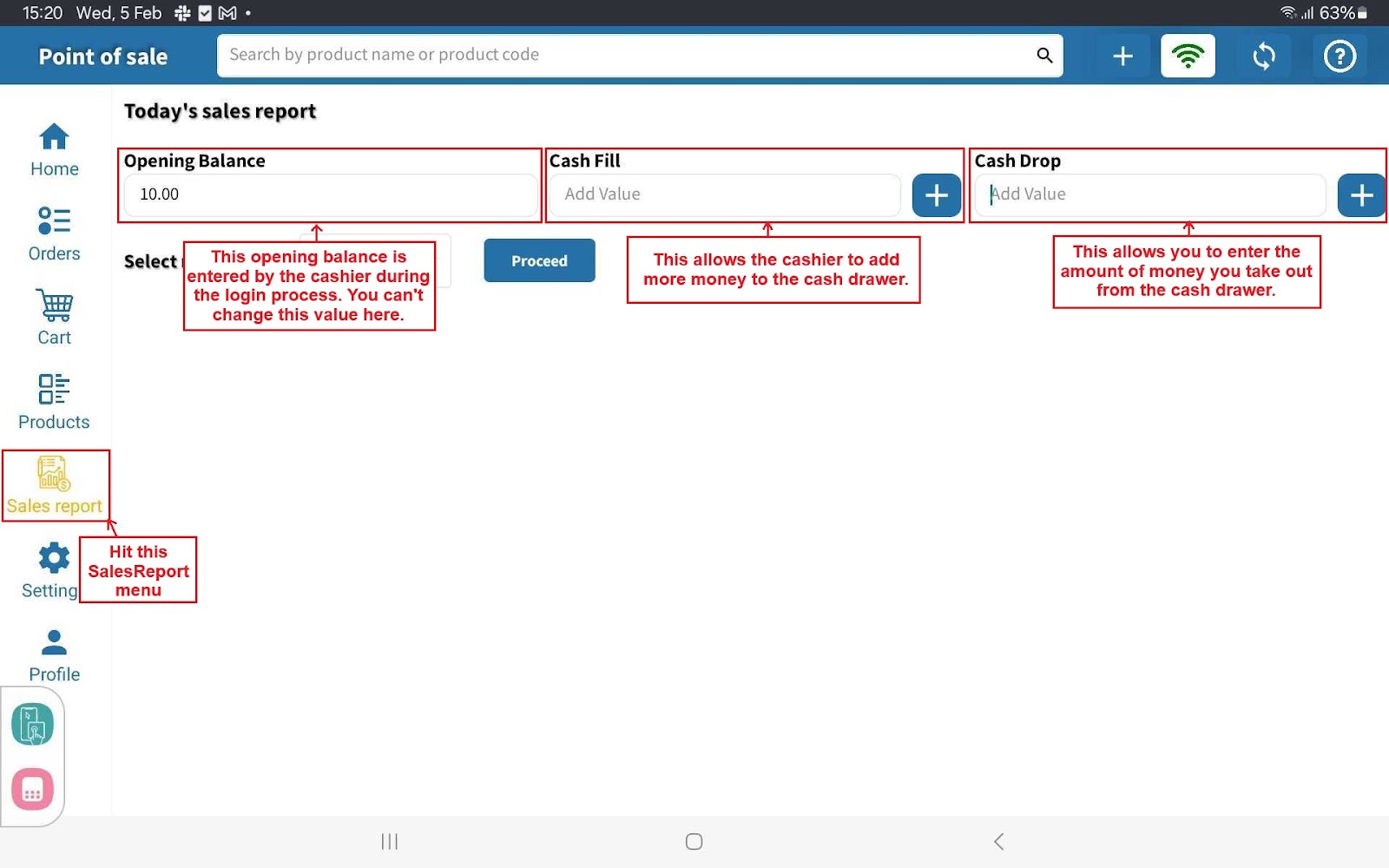The width and height of the screenshot is (1389, 868).
Task: Select the Sales report menu
Action: [54, 485]
